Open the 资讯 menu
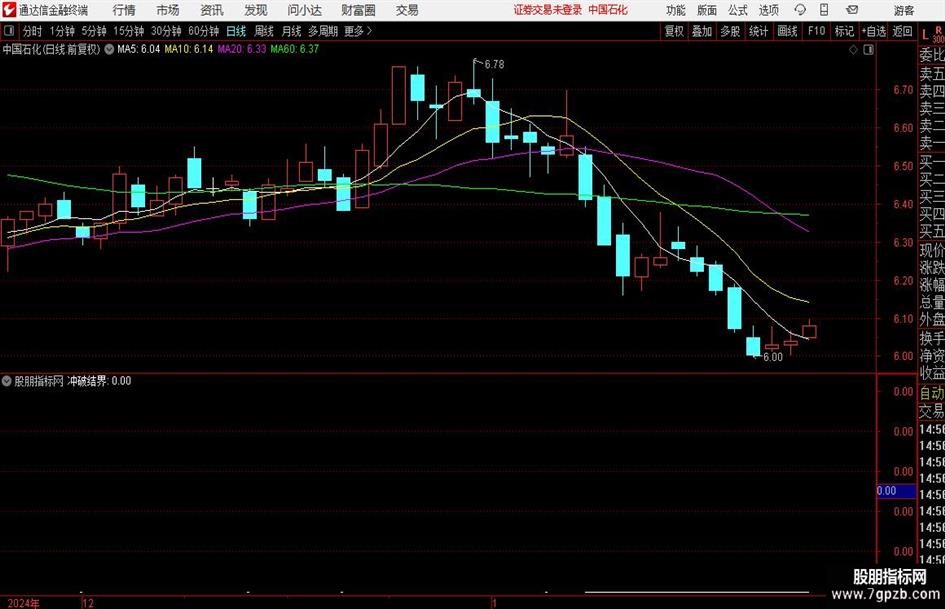Viewport: 945px width, 609px height. coord(212,10)
